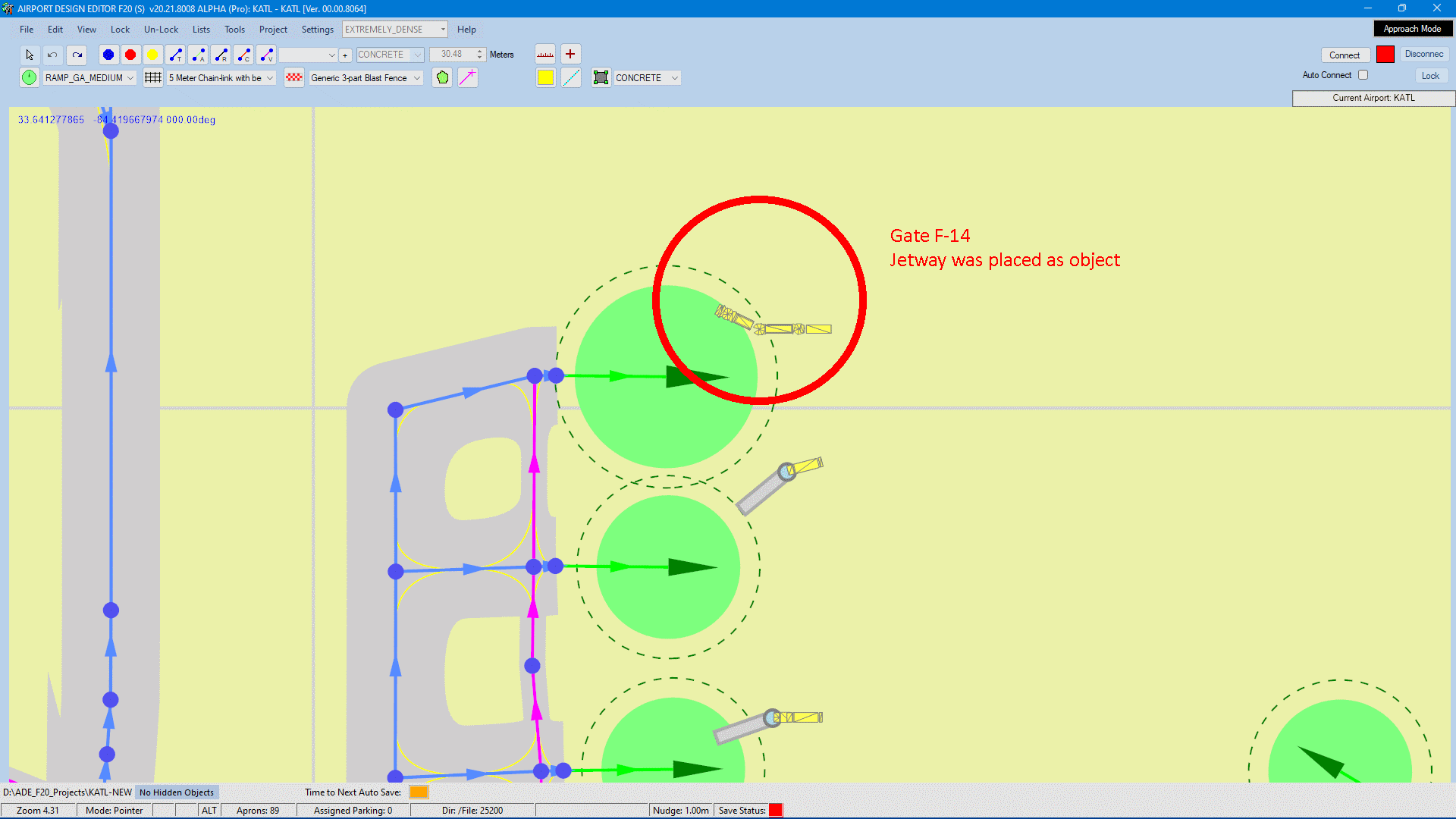Click the 30.48 width input field

point(452,55)
